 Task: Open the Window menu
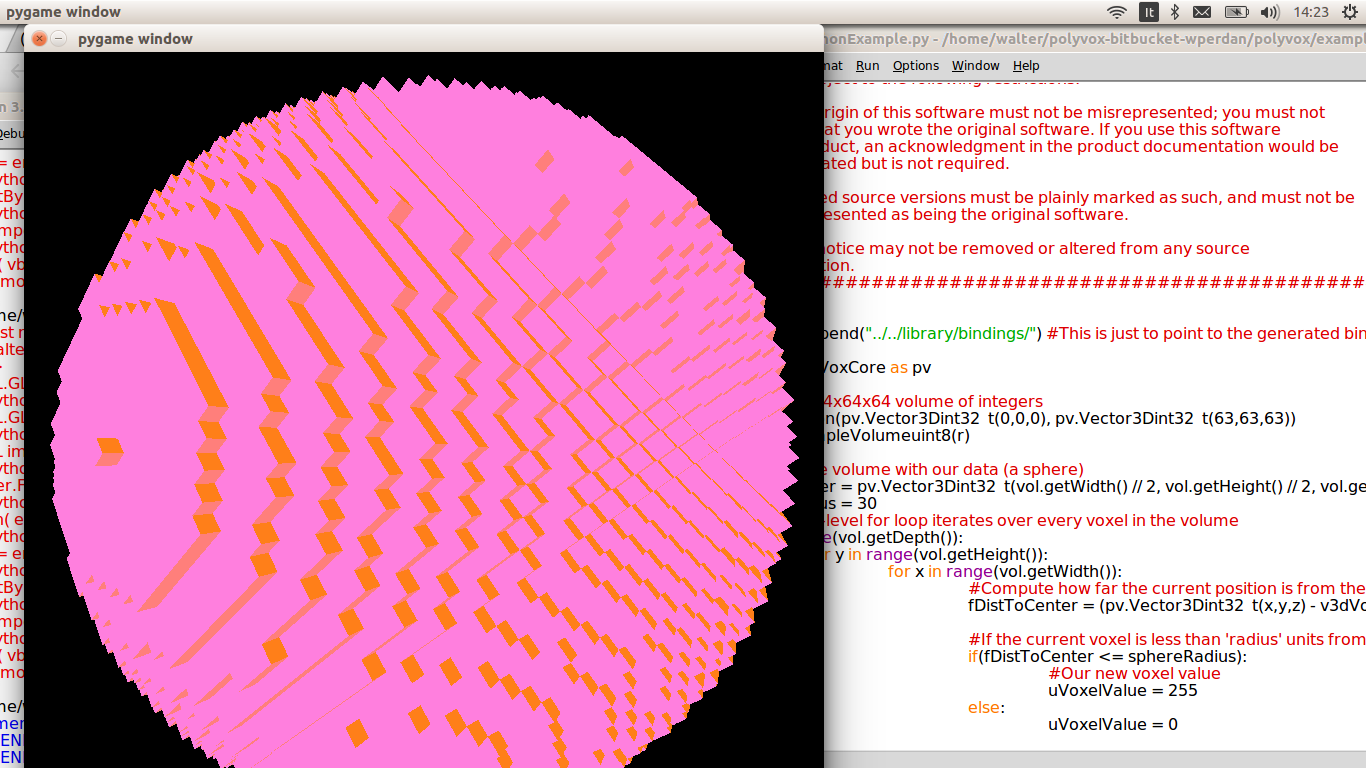click(975, 65)
